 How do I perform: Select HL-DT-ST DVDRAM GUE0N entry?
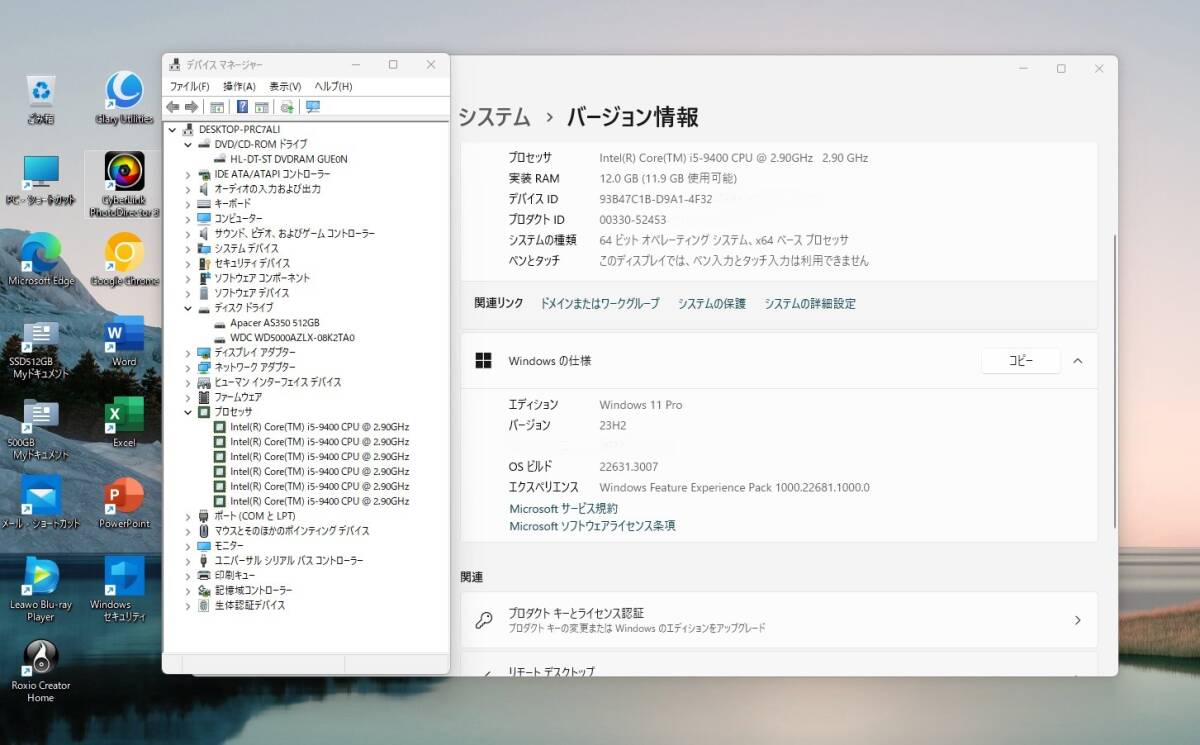[x=288, y=159]
